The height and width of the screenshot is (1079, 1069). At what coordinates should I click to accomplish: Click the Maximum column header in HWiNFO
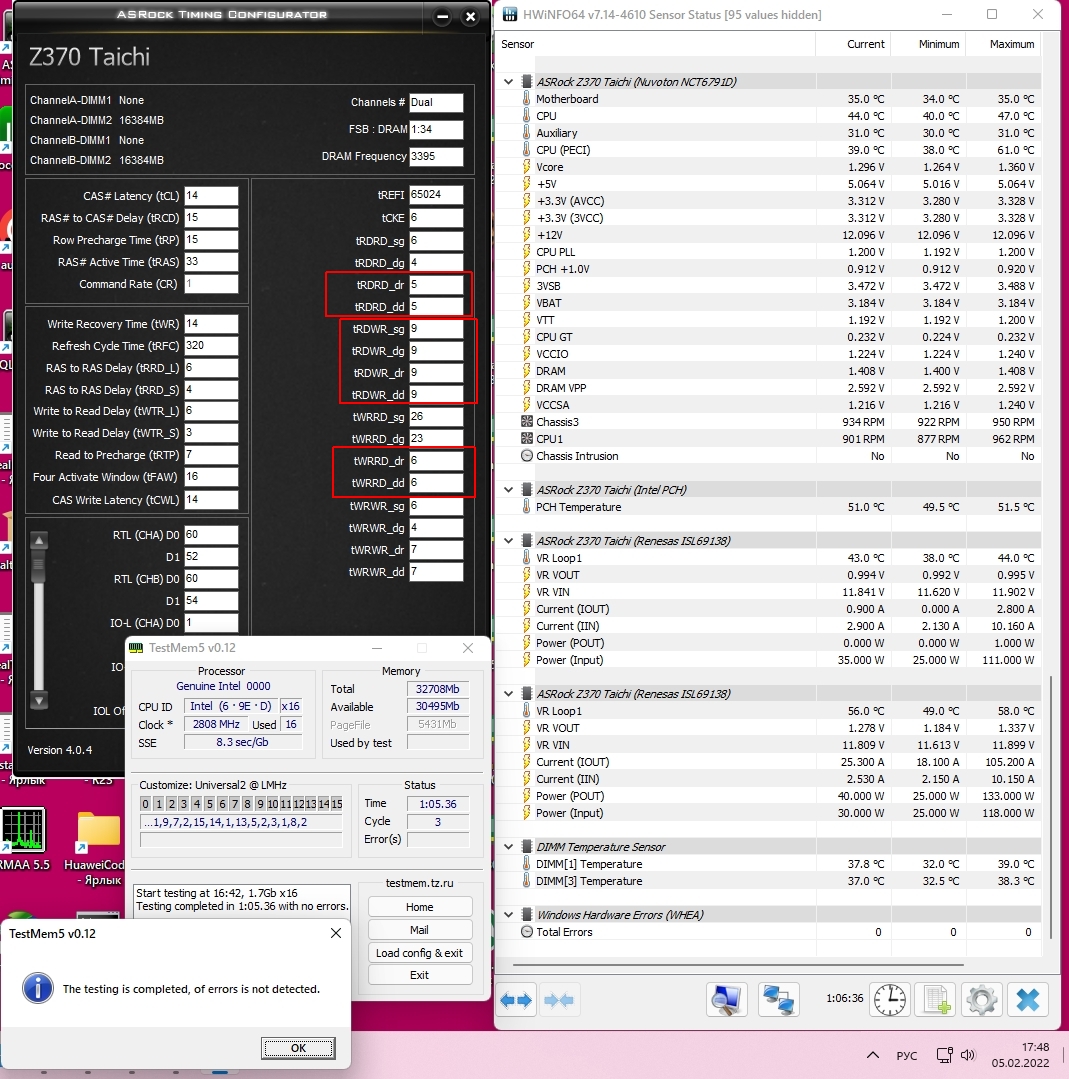coord(1012,44)
